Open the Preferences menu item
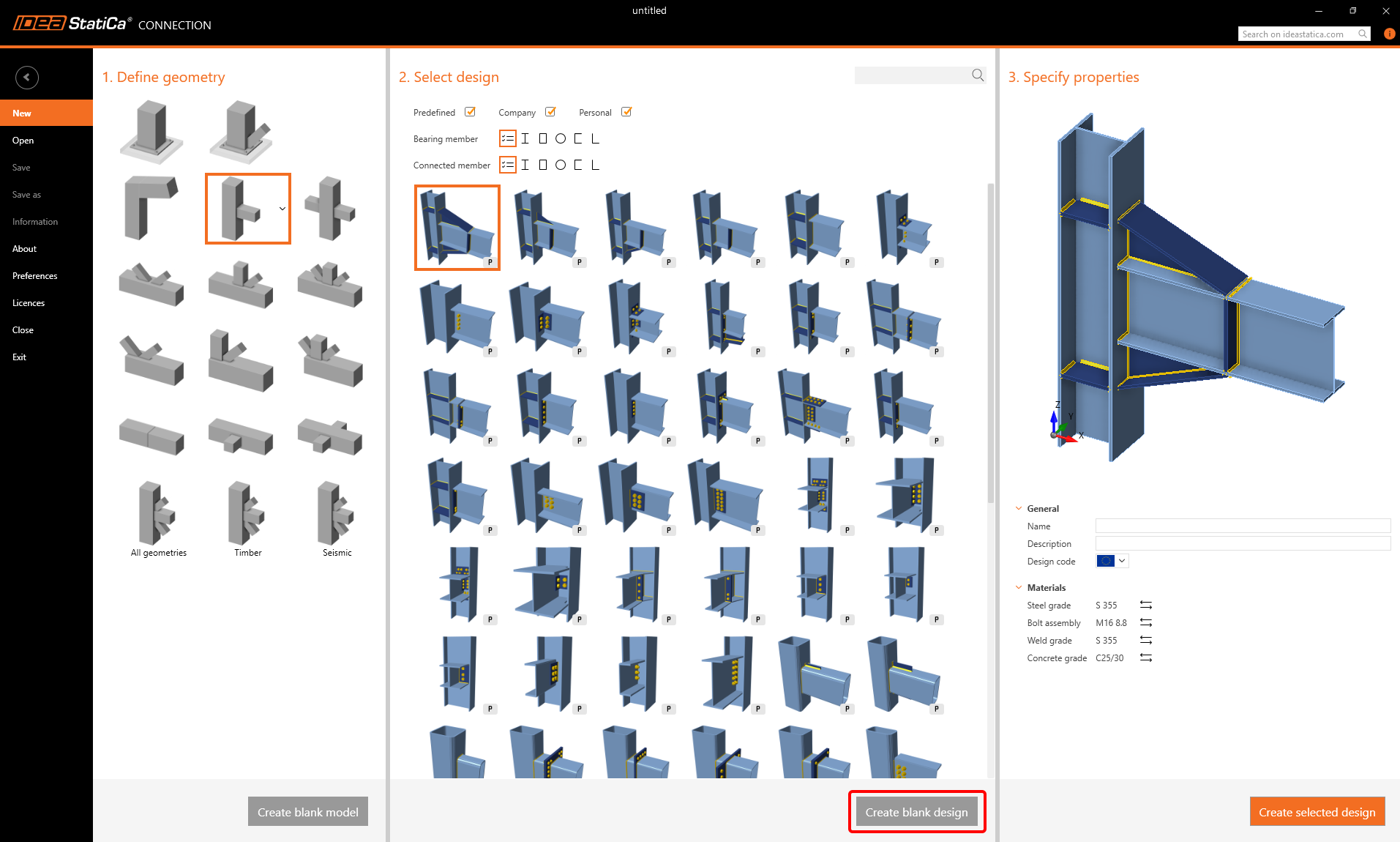The image size is (1400, 842). coord(34,276)
